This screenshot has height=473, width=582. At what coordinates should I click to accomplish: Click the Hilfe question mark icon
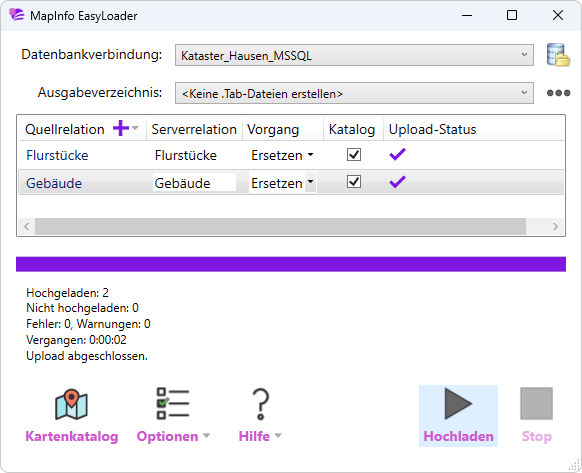[x=261, y=404]
